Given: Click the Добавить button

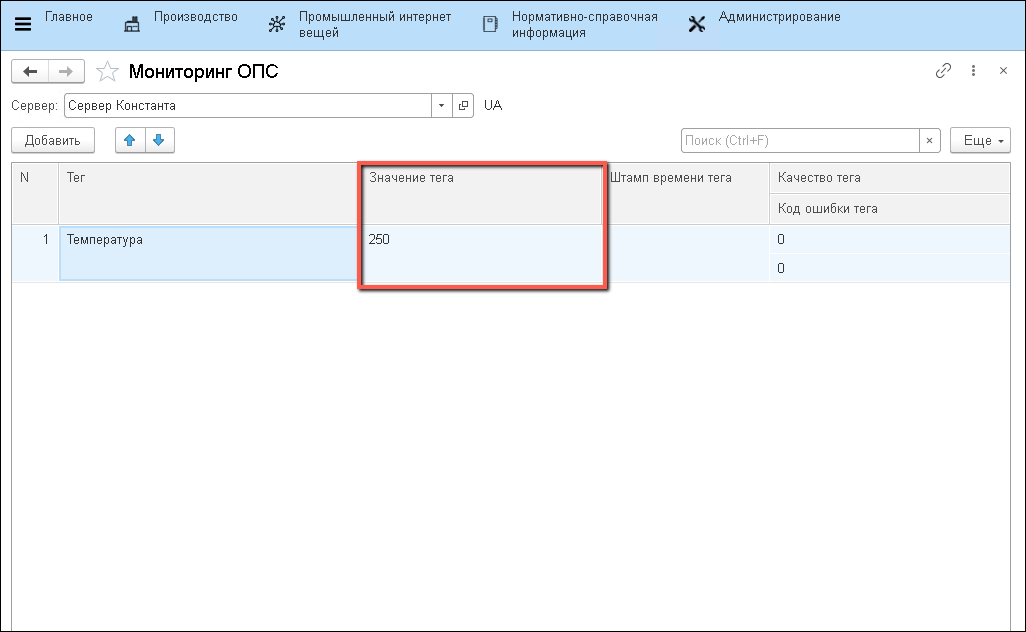Looking at the screenshot, I should point(52,141).
